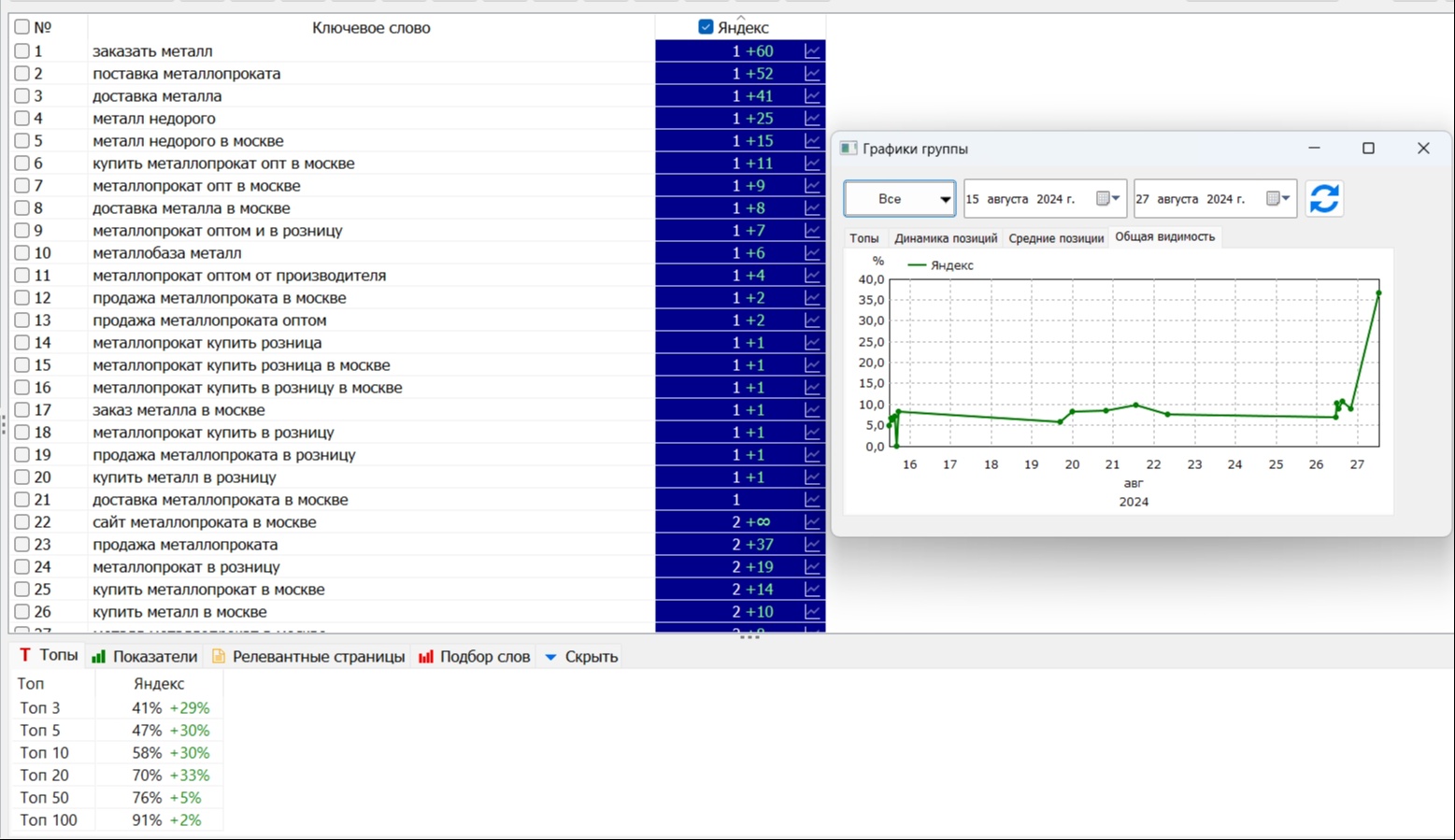This screenshot has height=840, width=1455.
Task: Show chart for 'металлопрокат опт в москве'
Action: tap(812, 186)
